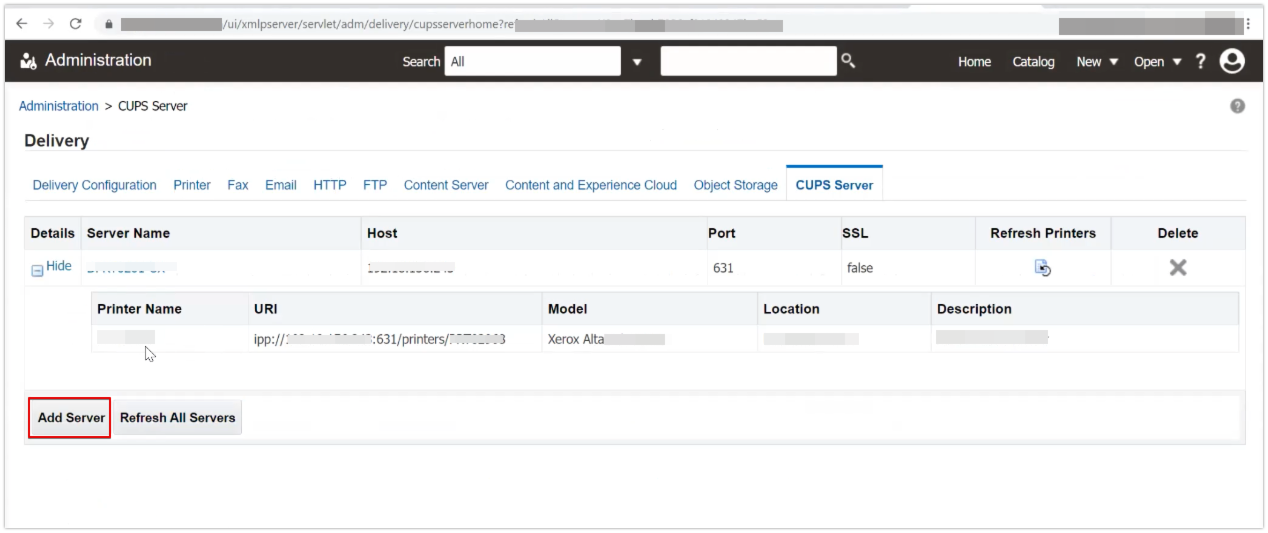Open the help question mark in header
The width and height of the screenshot is (1268, 533).
tap(1201, 61)
